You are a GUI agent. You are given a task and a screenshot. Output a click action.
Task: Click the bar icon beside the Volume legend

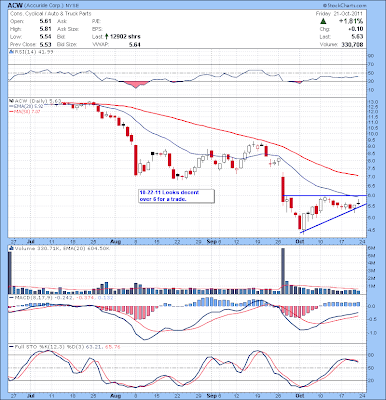click(x=11, y=248)
